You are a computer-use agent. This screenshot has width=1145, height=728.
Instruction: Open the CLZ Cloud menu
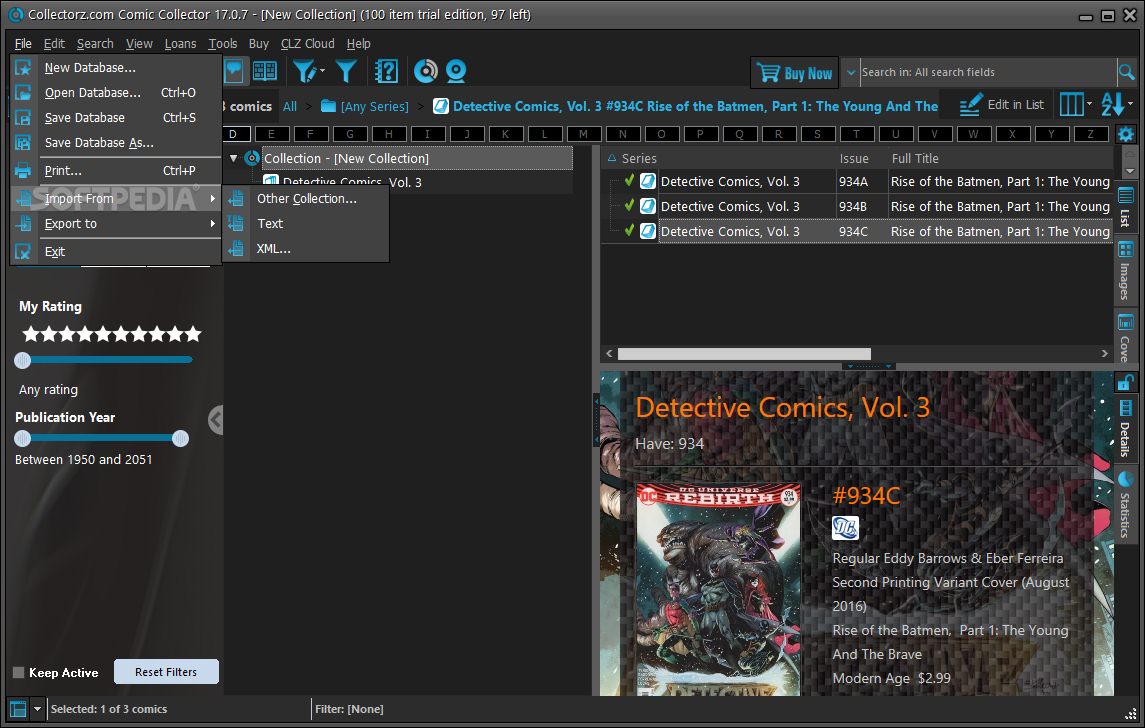307,44
